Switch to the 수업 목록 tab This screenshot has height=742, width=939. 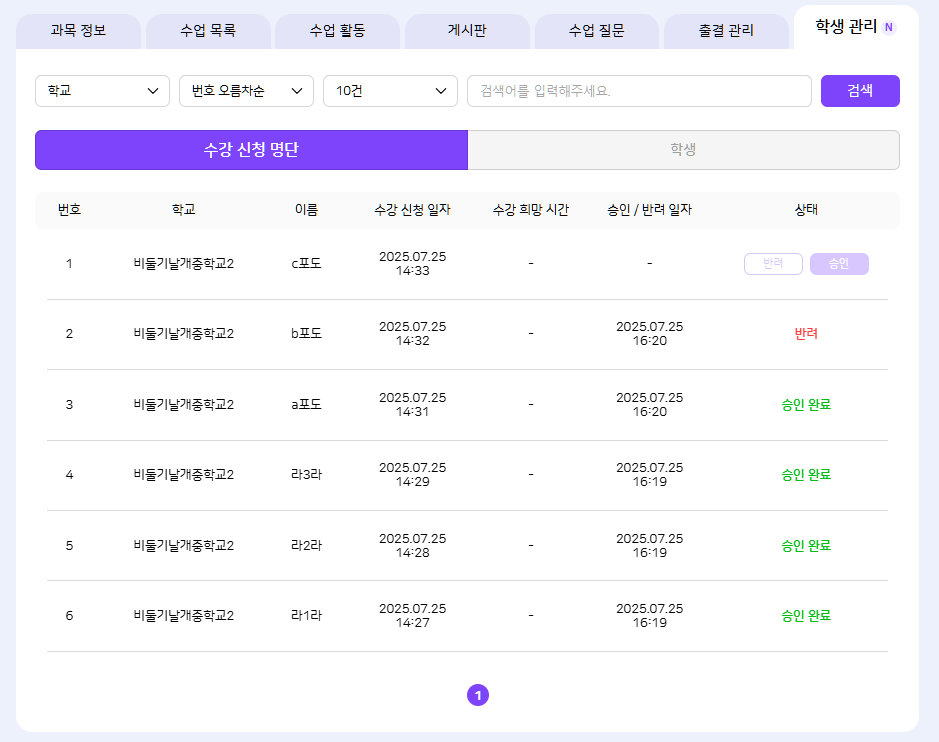pos(208,30)
